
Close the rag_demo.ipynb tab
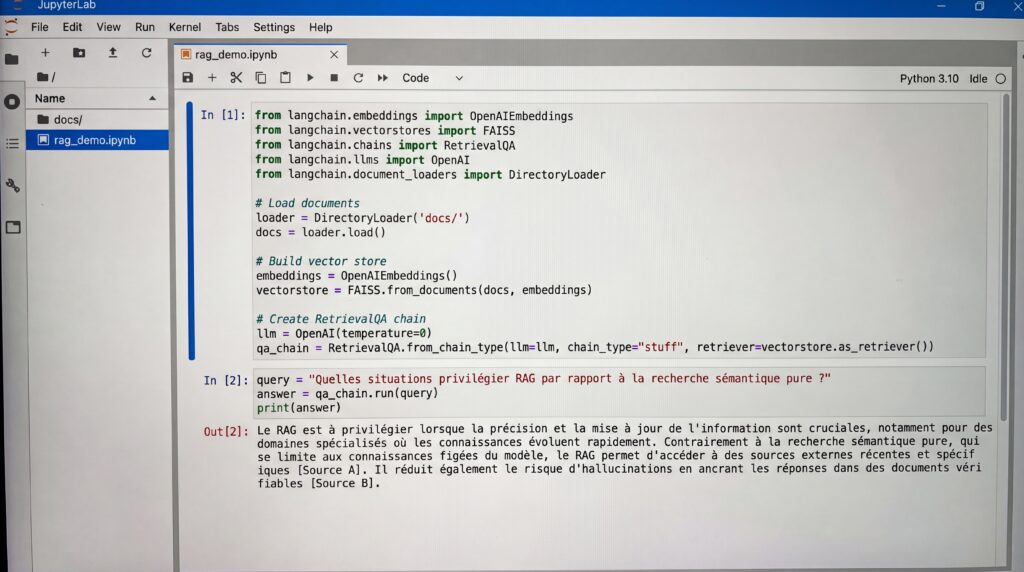[x=334, y=55]
